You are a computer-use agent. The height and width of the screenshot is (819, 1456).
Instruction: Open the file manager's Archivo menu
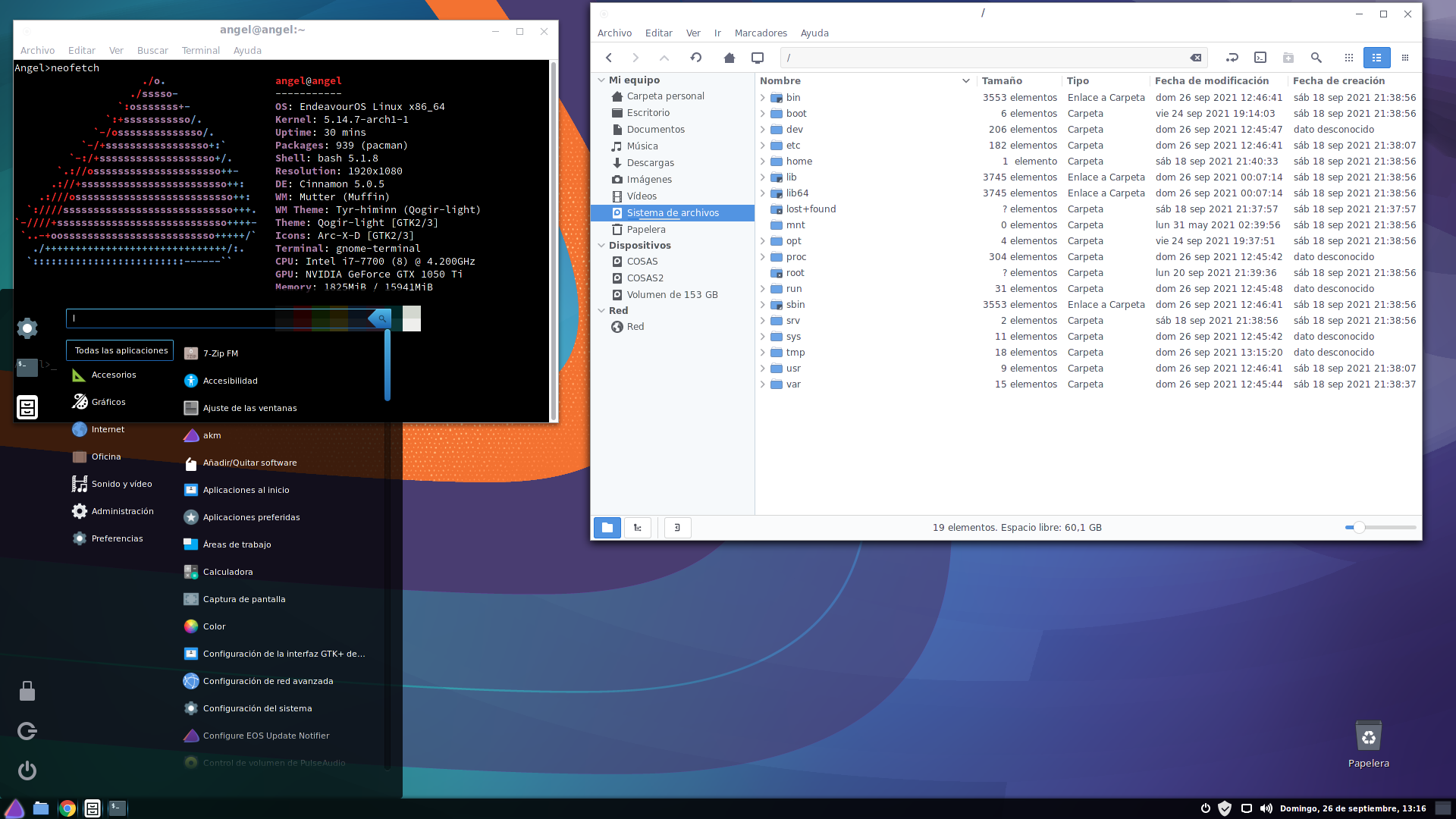[614, 33]
